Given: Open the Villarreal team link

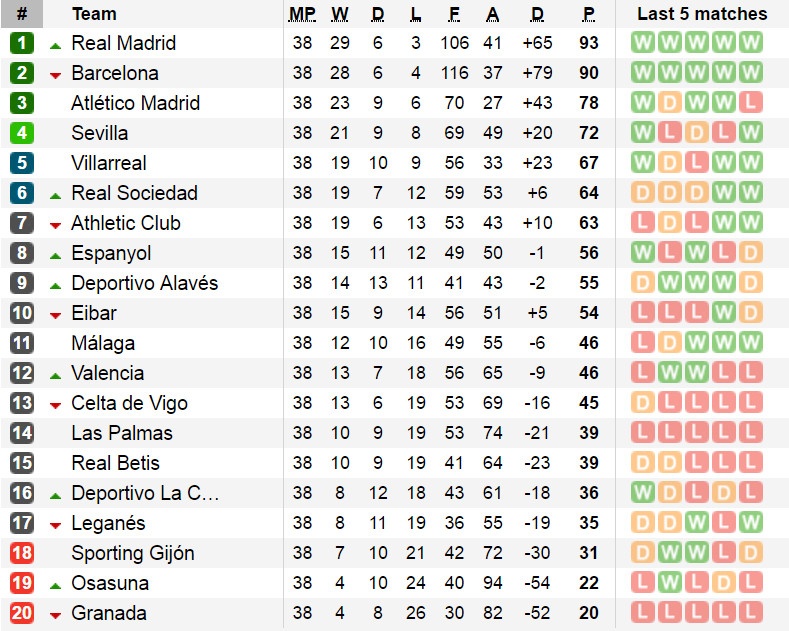Looking at the screenshot, I should [x=109, y=163].
